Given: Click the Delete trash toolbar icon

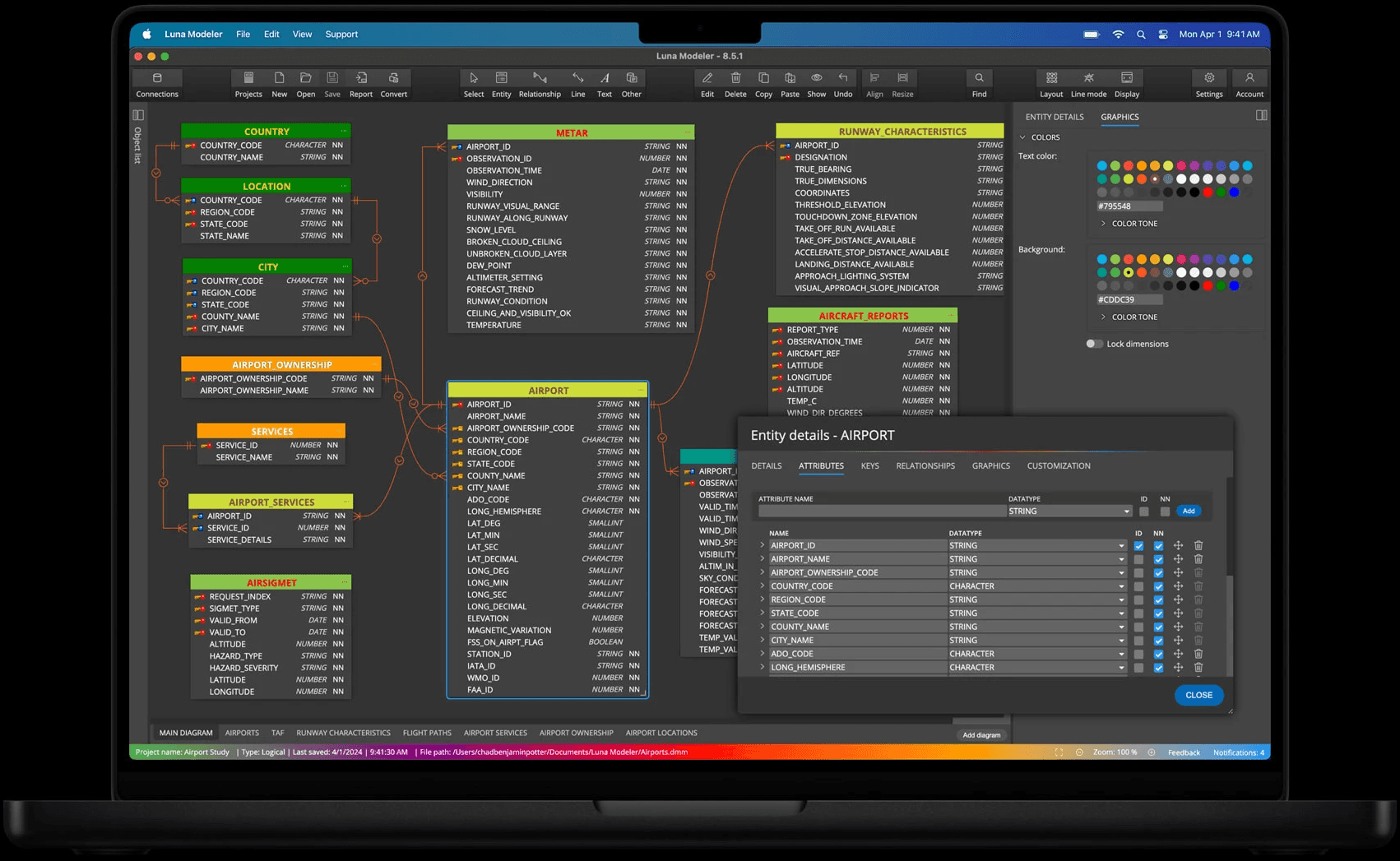Looking at the screenshot, I should (x=735, y=78).
